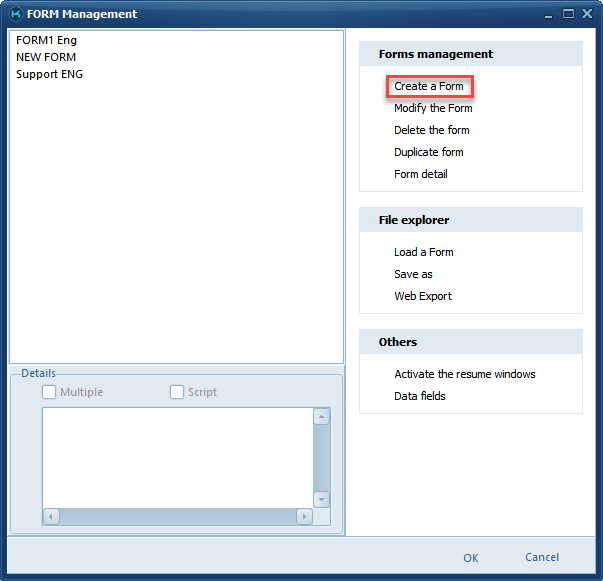Click scroll right arrow in Details box
Image resolution: width=603 pixels, height=581 pixels.
pos(304,517)
